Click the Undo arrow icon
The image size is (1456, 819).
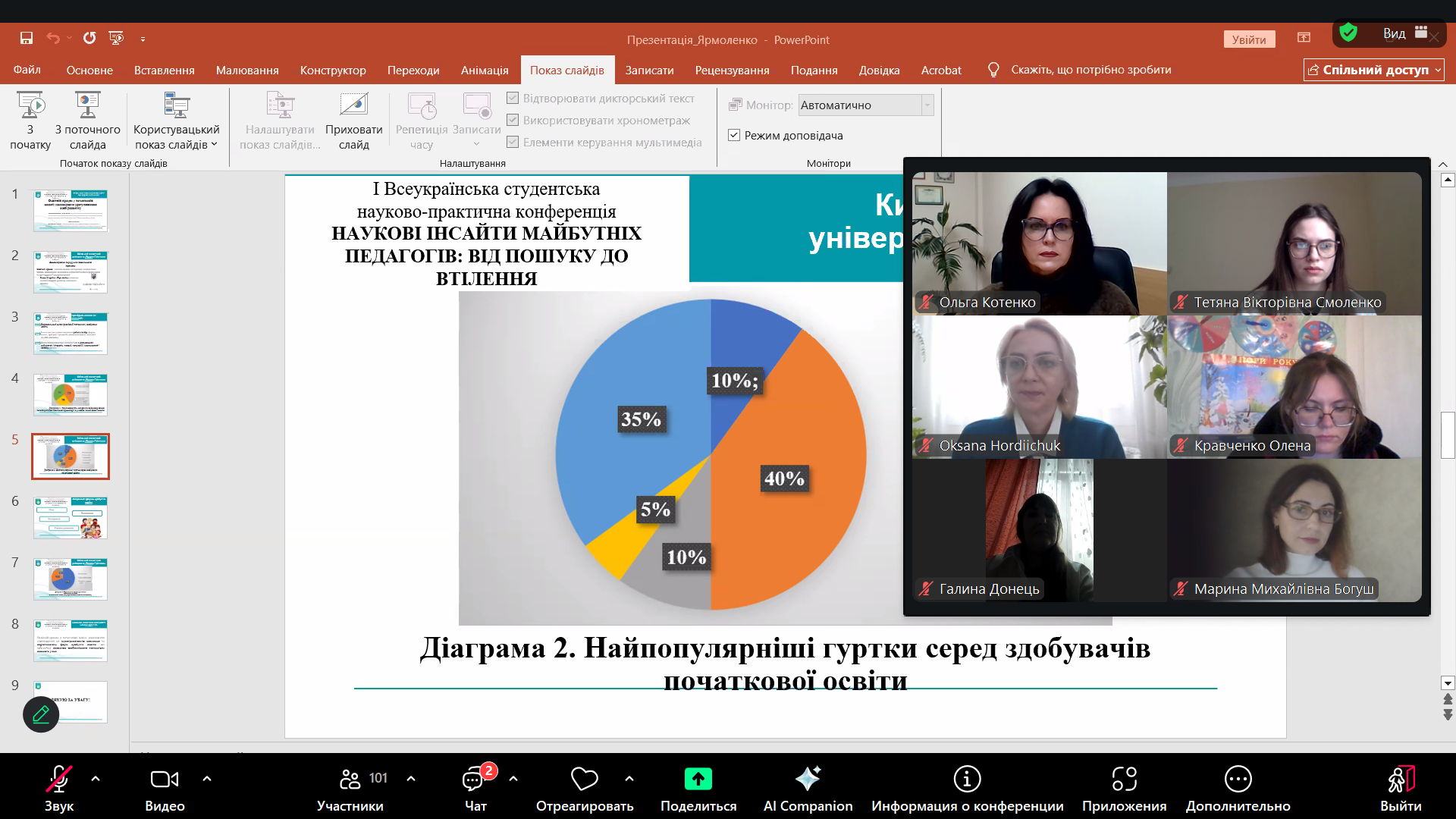pyautogui.click(x=52, y=38)
